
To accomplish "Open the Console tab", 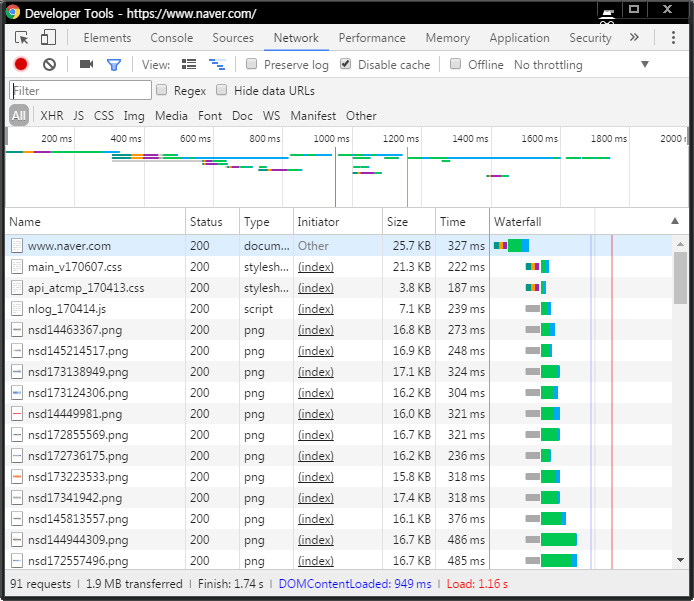I will (172, 38).
